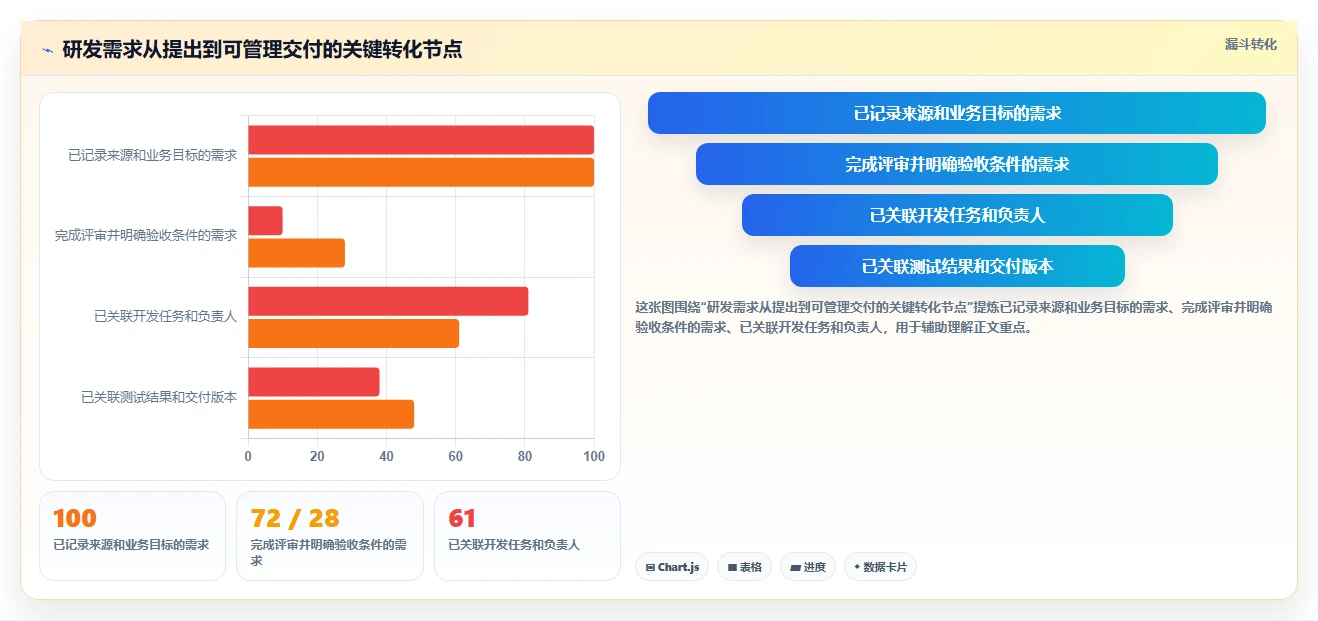The width and height of the screenshot is (1318, 621).
Task: Click the orange bar for 已记录来源和业务目标的需求
Action: pos(421,172)
